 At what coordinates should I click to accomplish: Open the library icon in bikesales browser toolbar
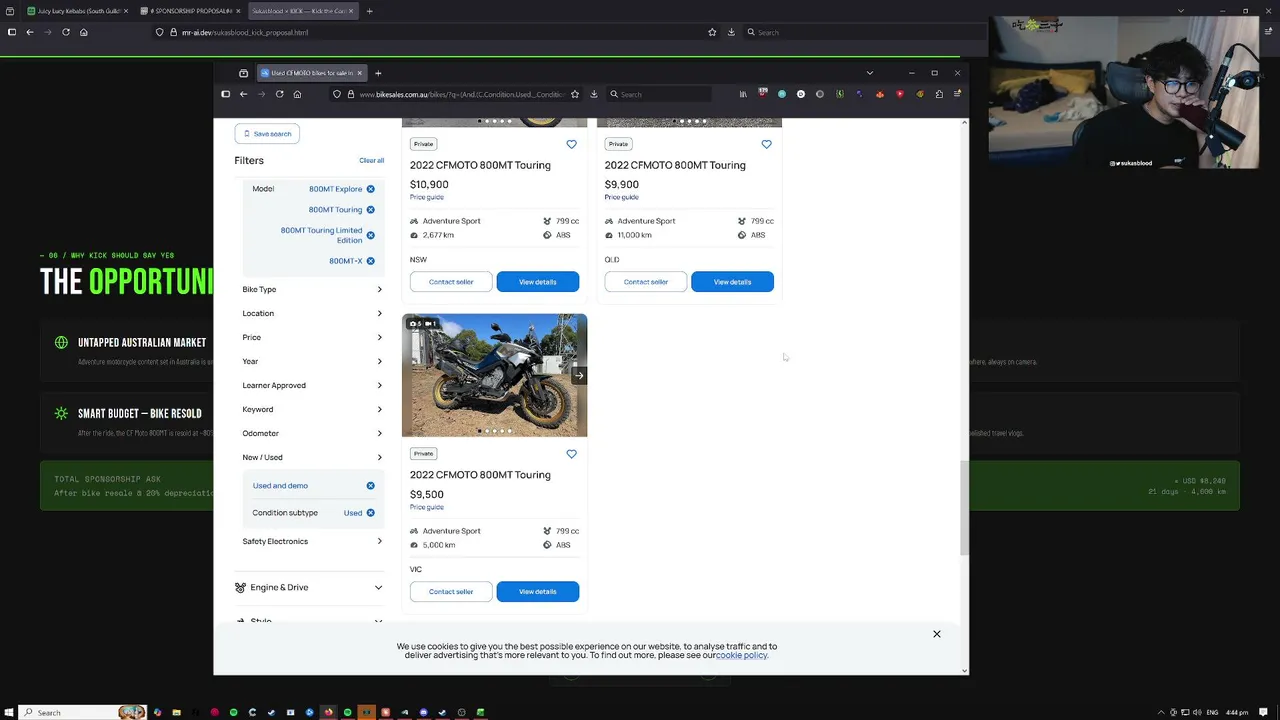click(743, 94)
